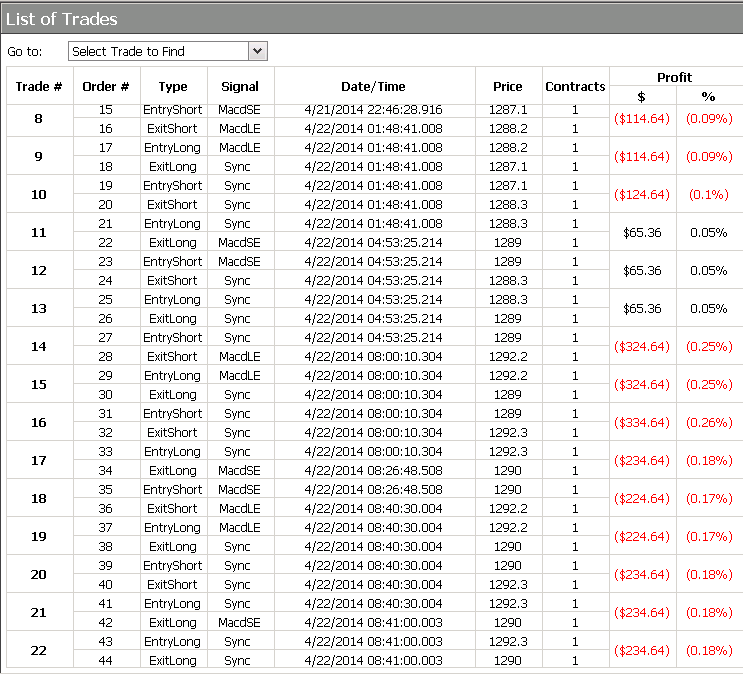This screenshot has height=674, width=743.
Task: Click (0.18%) profit percent for trade 22
Action: pos(709,650)
